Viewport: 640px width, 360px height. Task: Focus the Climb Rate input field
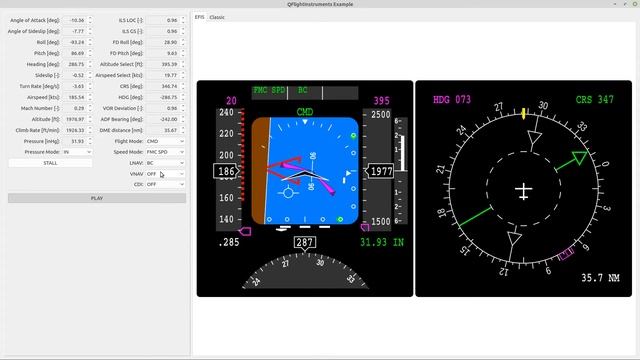[77, 130]
